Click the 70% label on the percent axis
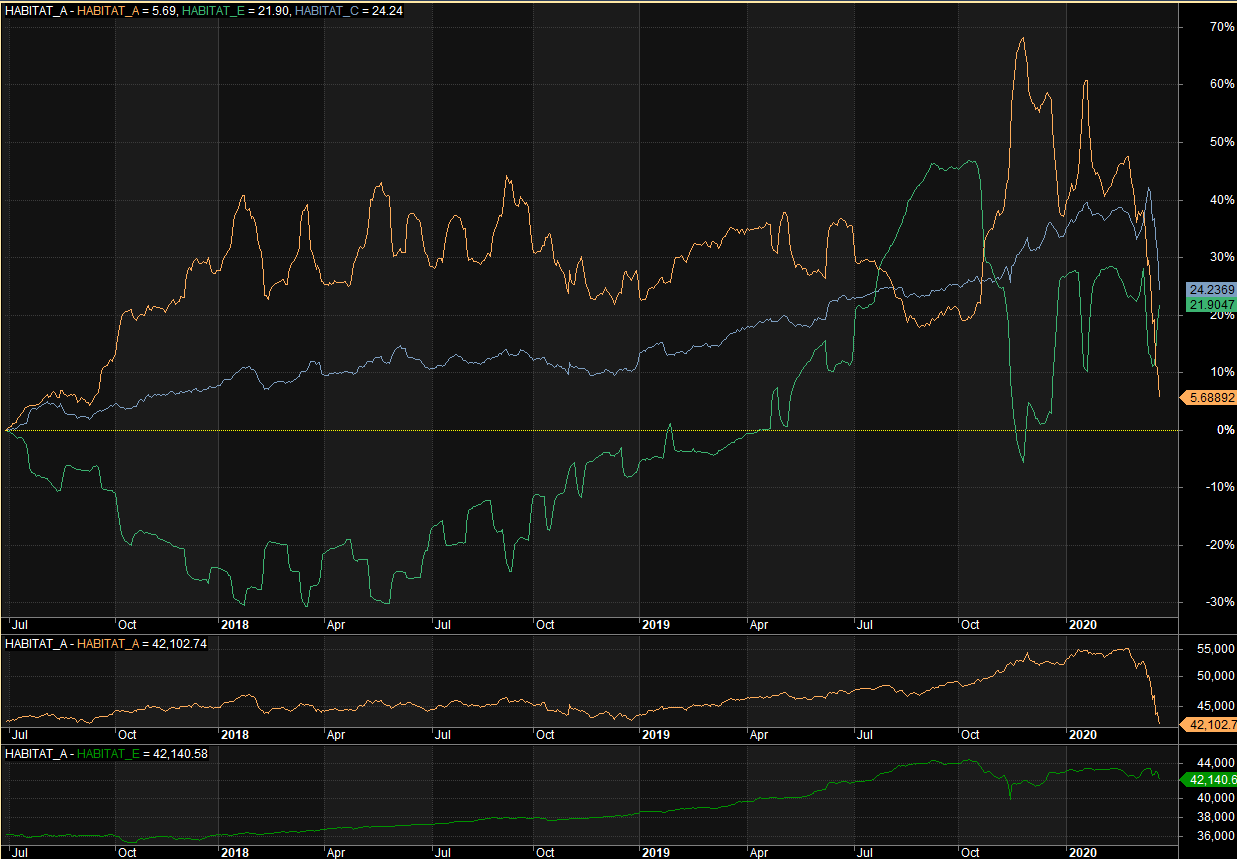The height and width of the screenshot is (859, 1237). tap(1221, 26)
